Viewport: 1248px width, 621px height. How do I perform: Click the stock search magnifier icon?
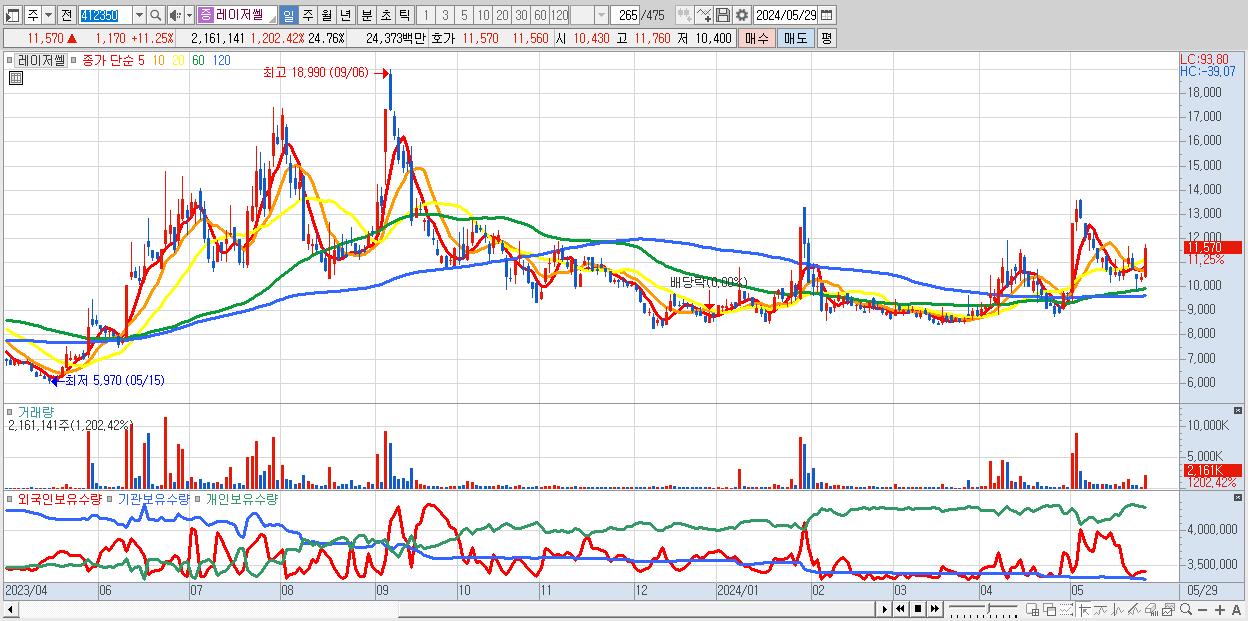(156, 16)
